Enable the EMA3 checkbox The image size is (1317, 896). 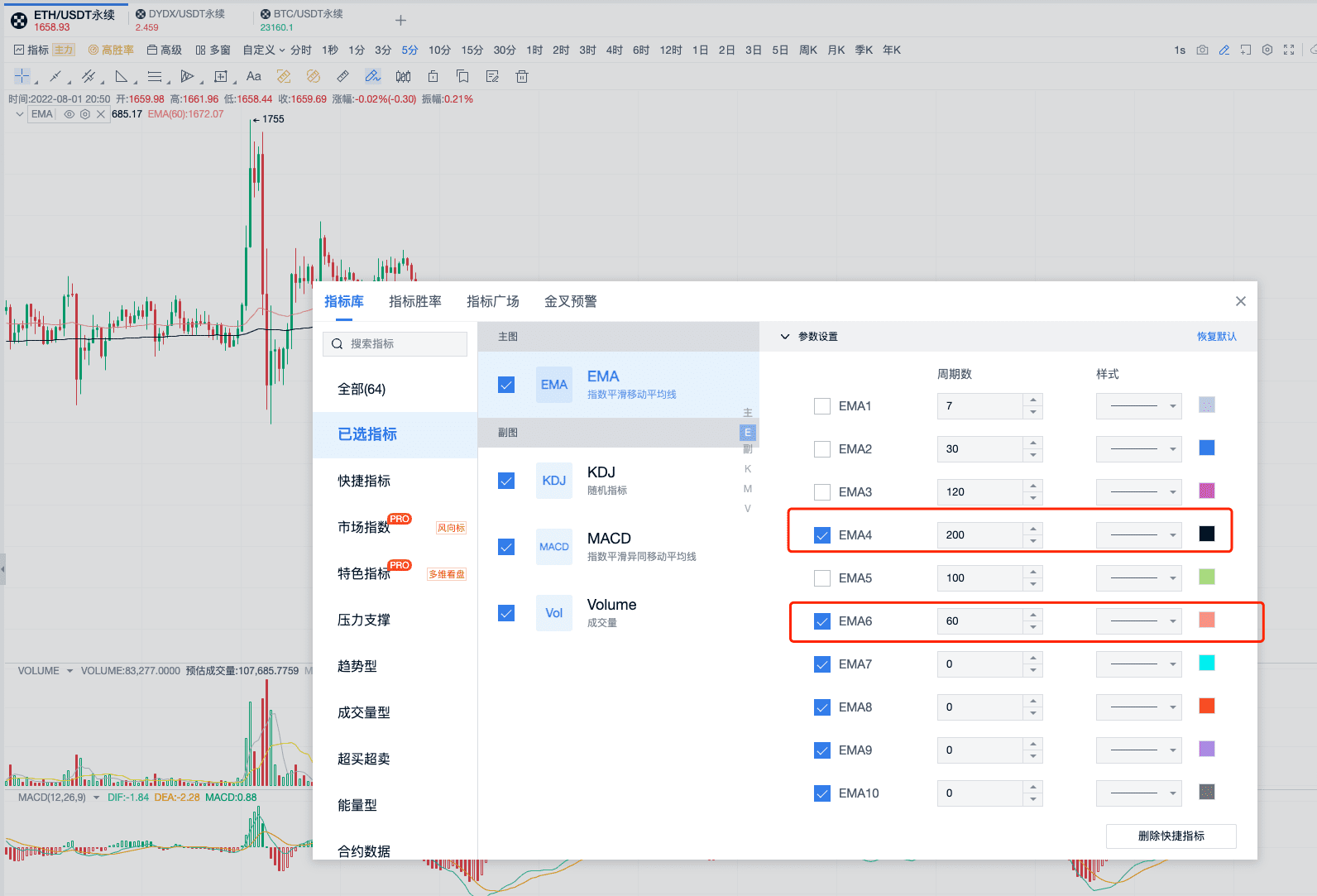pos(822,492)
